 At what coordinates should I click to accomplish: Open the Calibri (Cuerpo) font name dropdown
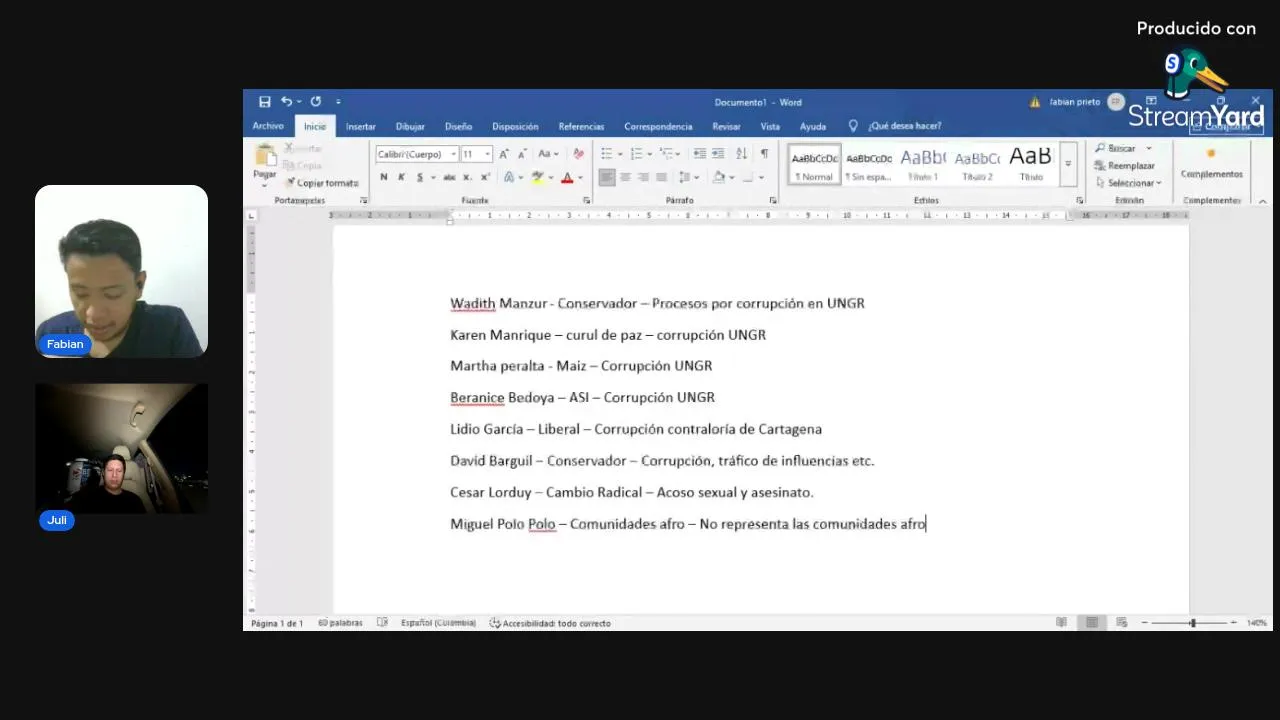(x=453, y=154)
